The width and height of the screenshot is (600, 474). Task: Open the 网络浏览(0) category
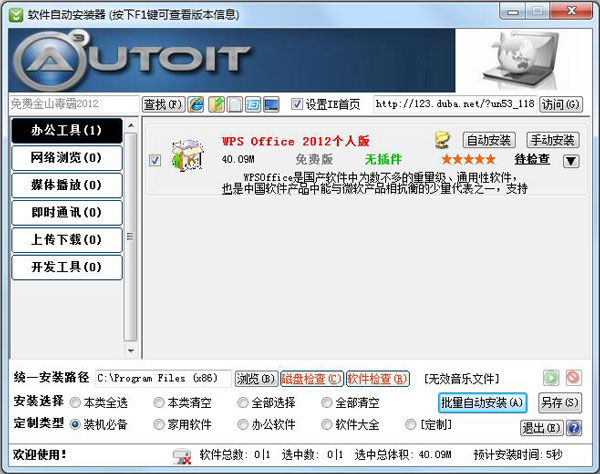coord(67,158)
